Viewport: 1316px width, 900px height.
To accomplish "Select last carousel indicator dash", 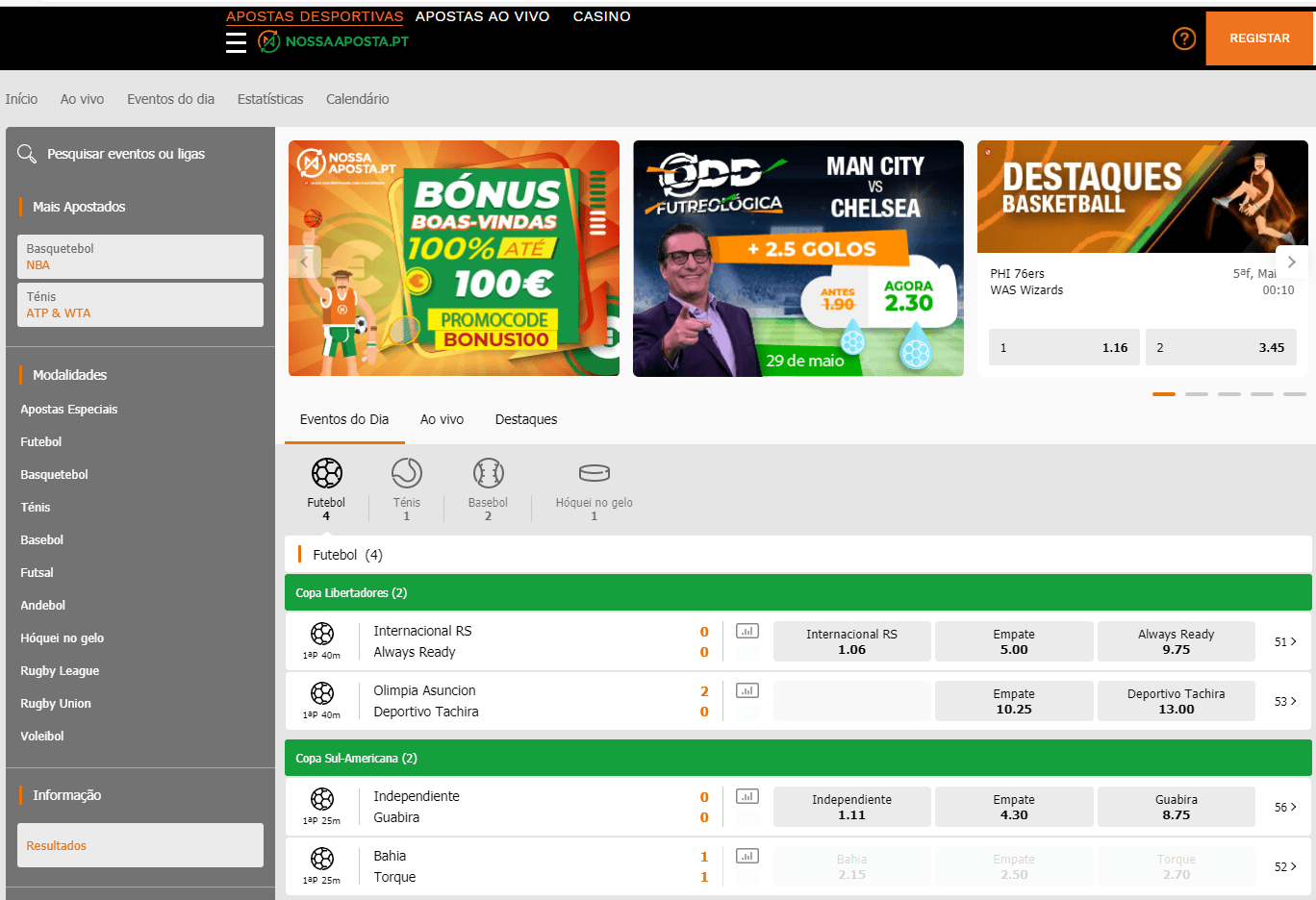I will 1295,394.
